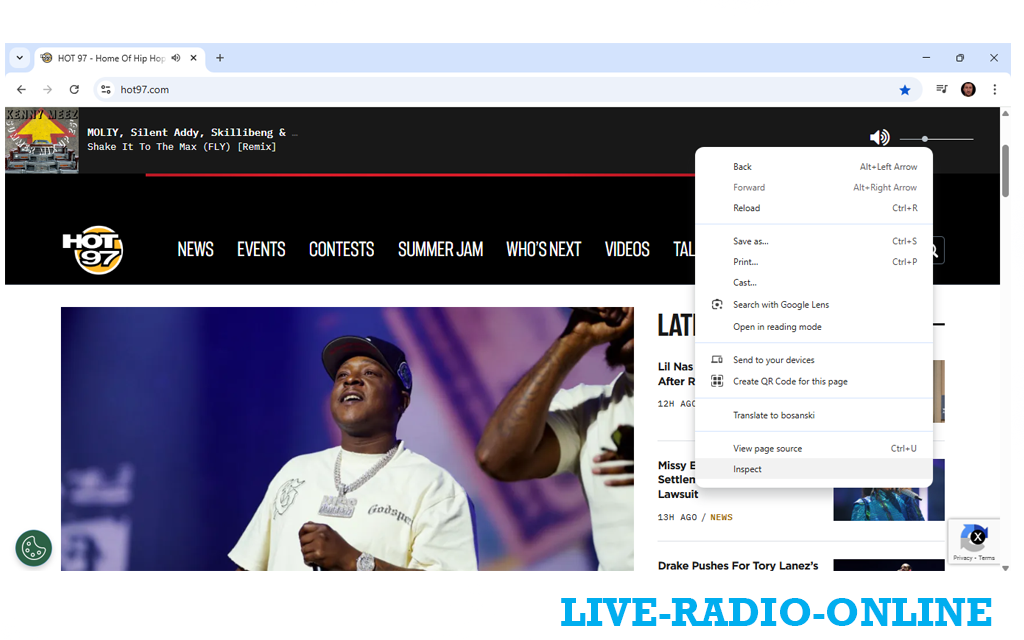Close the HOT 97 browser tab
1024x640 pixels.
[x=194, y=58]
